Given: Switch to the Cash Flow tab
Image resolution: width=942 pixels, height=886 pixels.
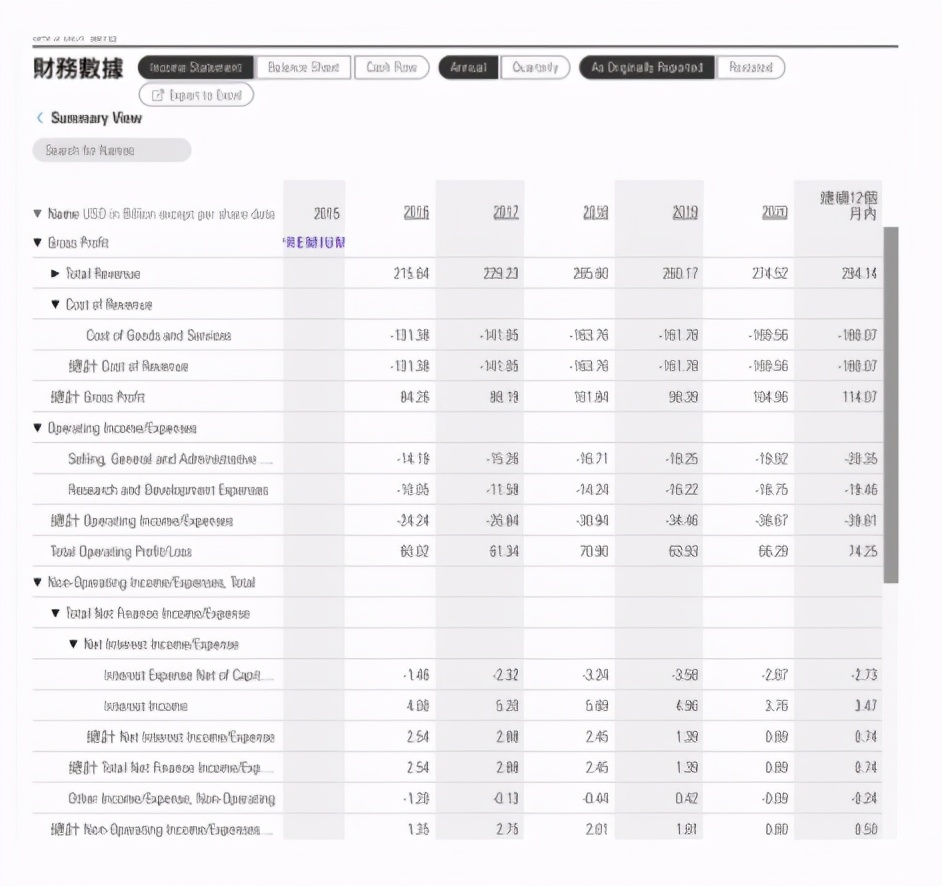Looking at the screenshot, I should point(392,68).
